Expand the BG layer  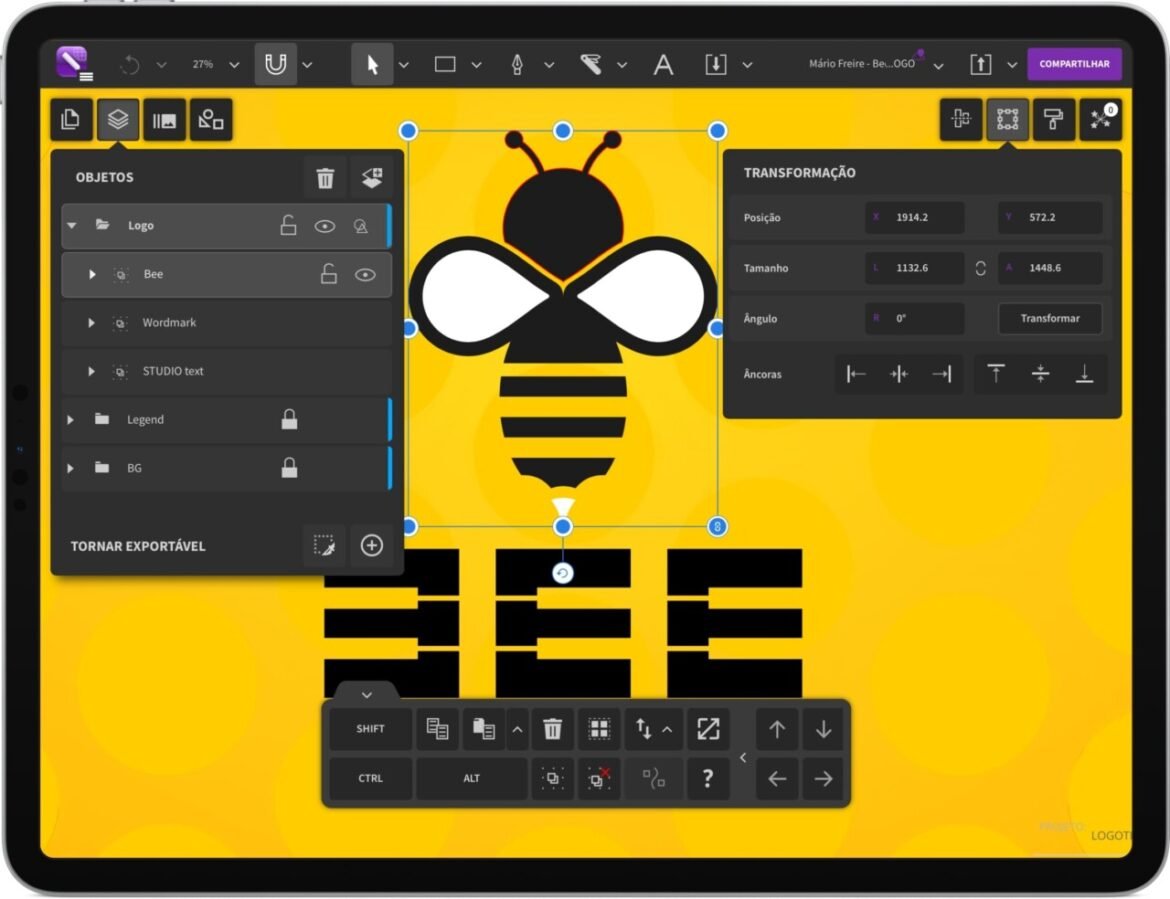click(x=70, y=469)
